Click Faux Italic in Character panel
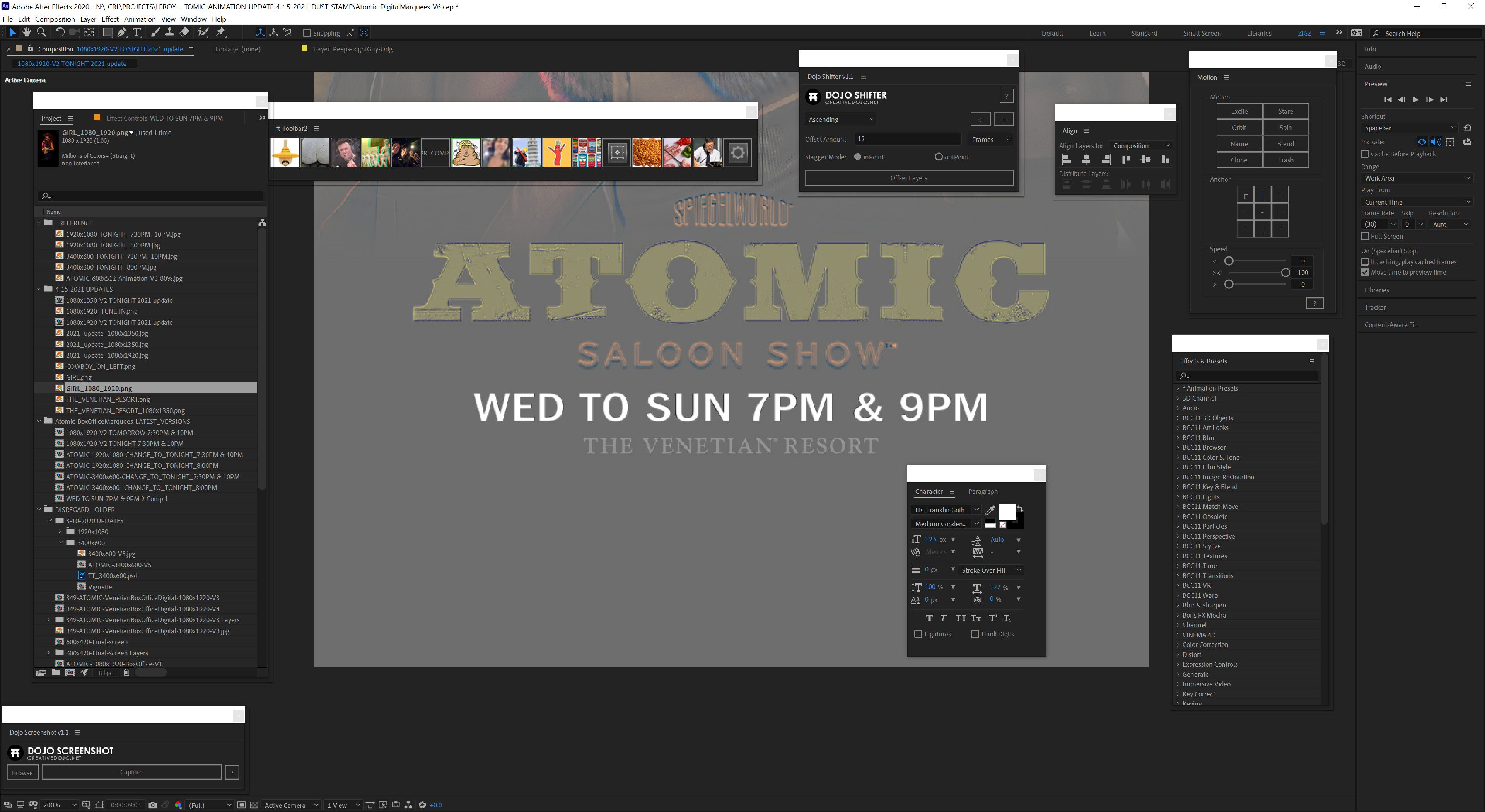The width and height of the screenshot is (1485, 812). click(x=944, y=618)
